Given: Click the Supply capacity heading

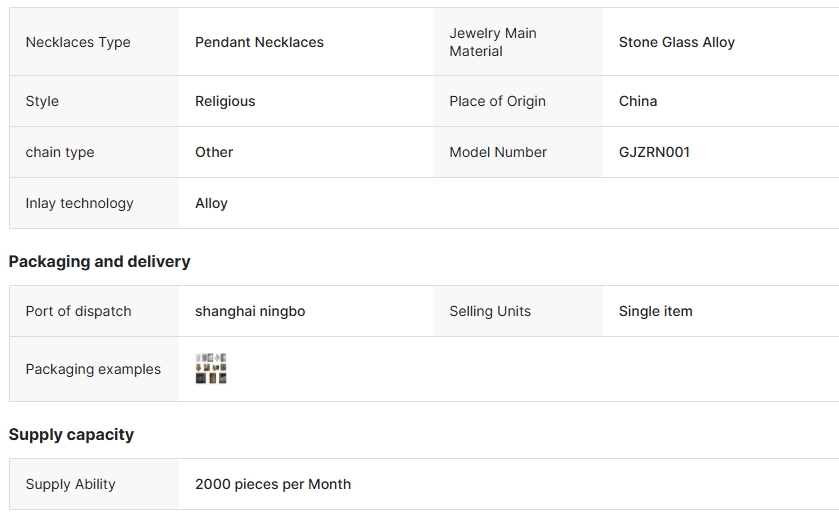Looking at the screenshot, I should [x=71, y=434].
